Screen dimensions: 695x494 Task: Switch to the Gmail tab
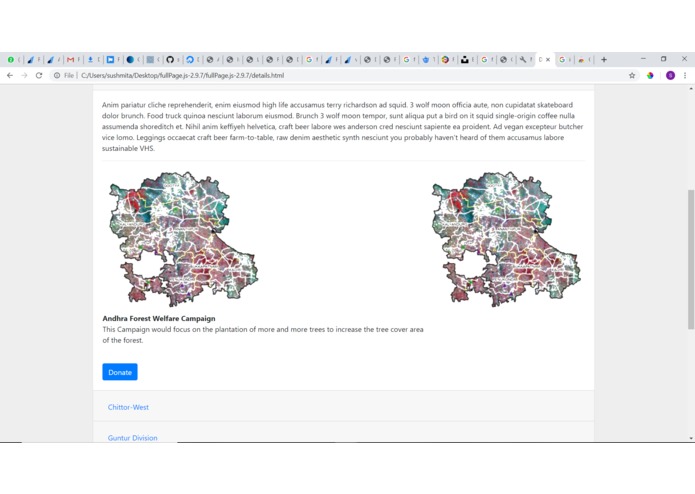pos(70,59)
